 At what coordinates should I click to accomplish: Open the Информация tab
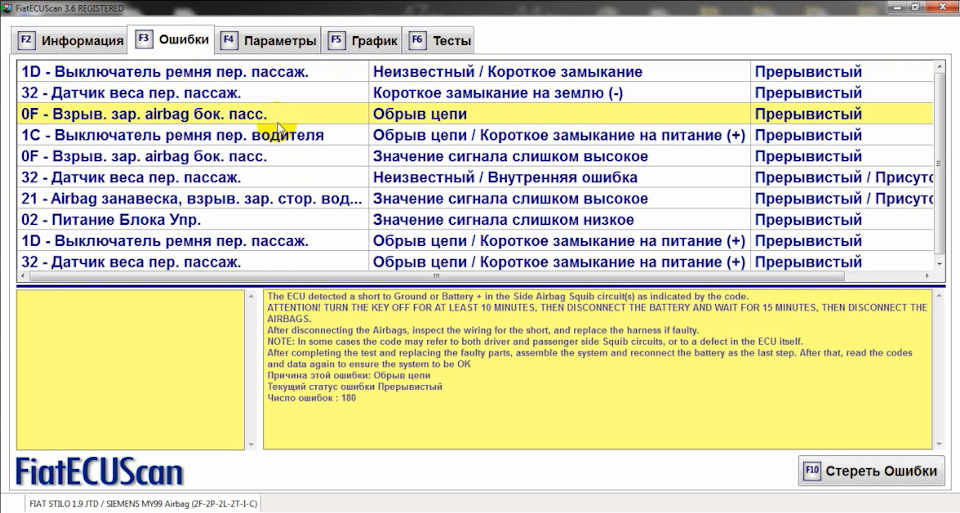(x=71, y=40)
